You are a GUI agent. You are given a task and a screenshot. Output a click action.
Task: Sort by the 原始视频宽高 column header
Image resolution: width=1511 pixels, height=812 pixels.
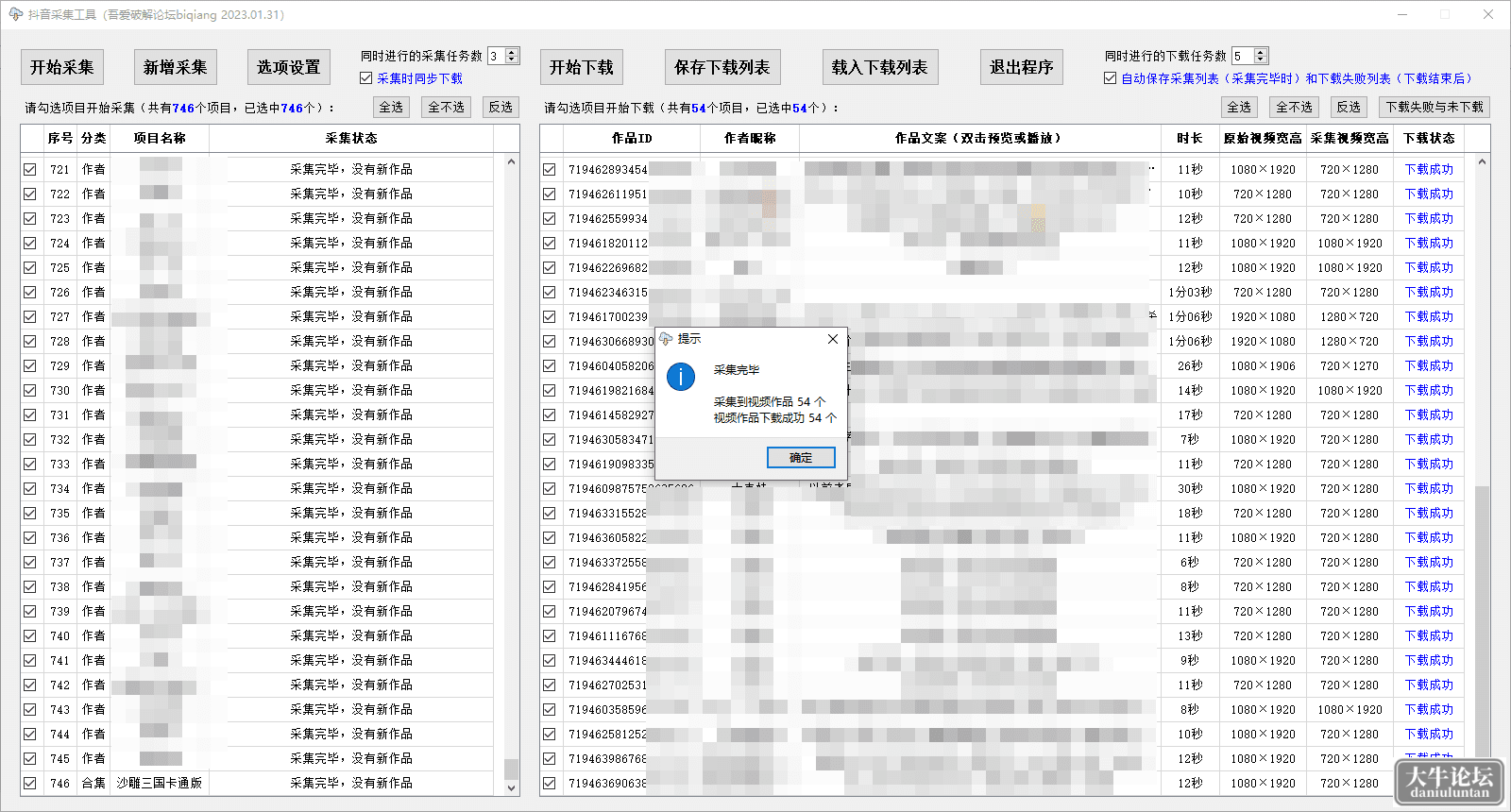1263,139
